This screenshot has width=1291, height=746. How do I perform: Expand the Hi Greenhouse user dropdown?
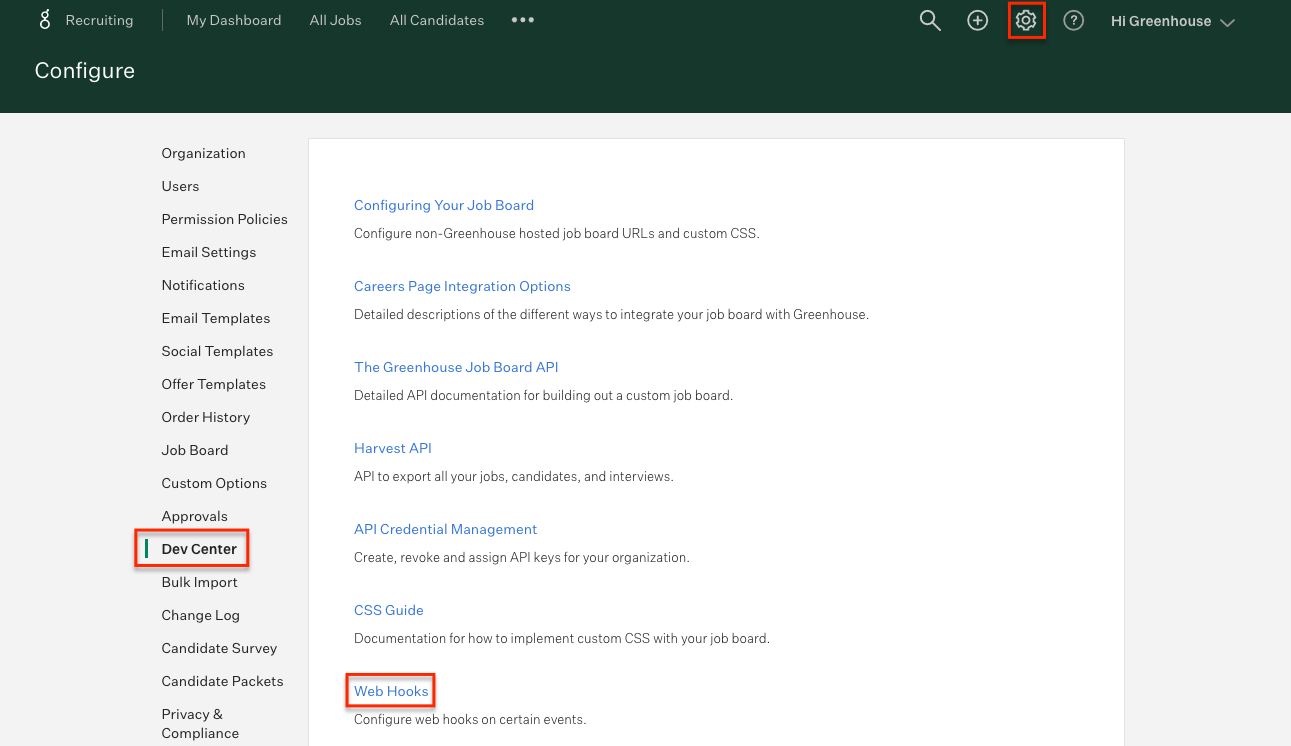pyautogui.click(x=1173, y=21)
